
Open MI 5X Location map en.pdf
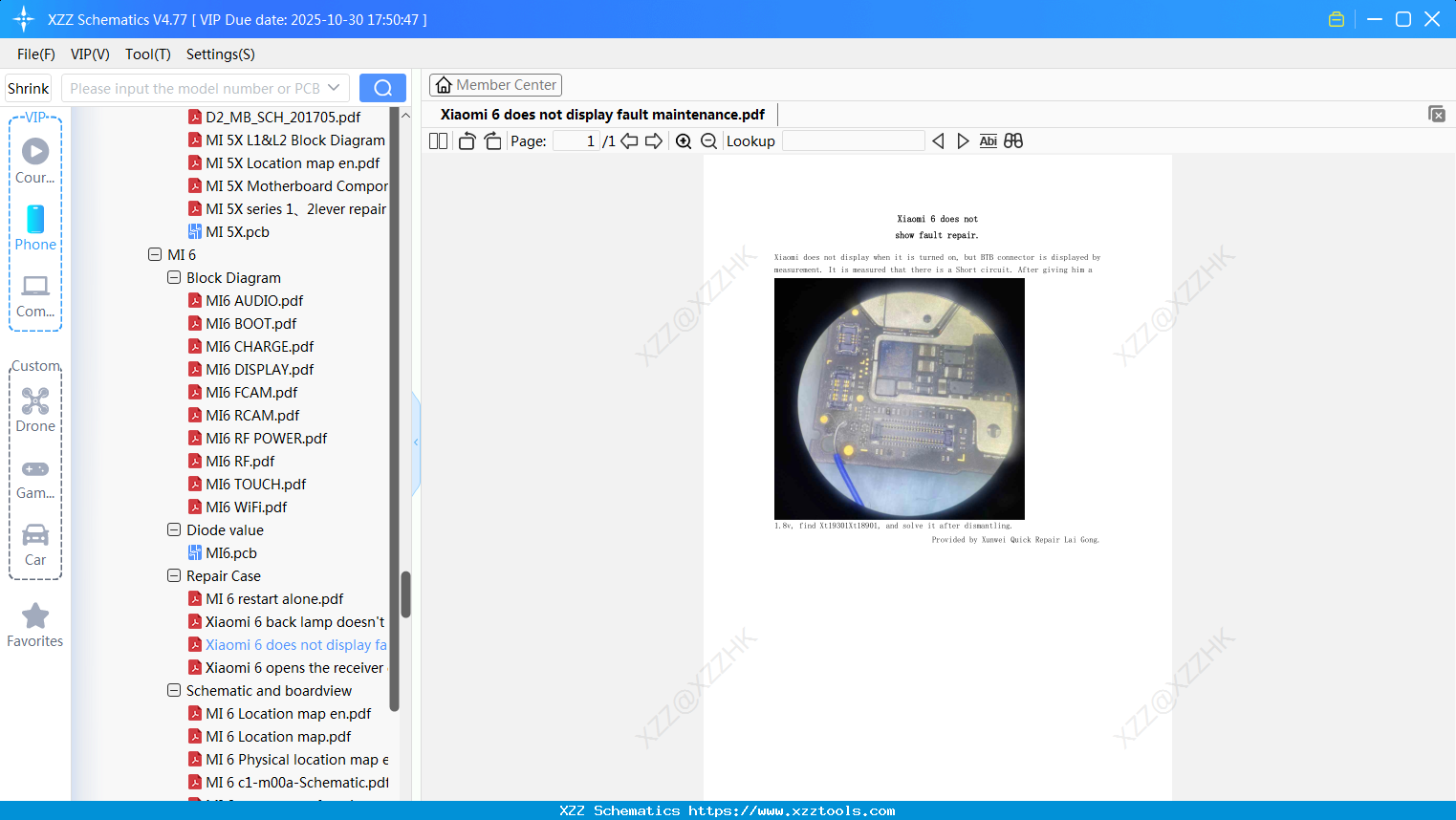tap(293, 163)
